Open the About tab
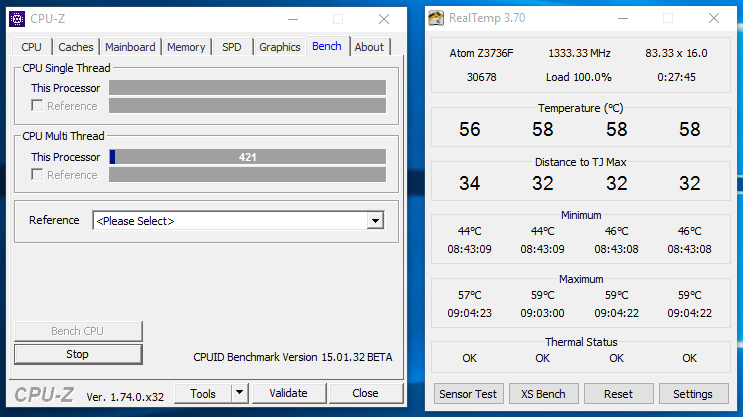This screenshot has width=743, height=417. pos(369,47)
